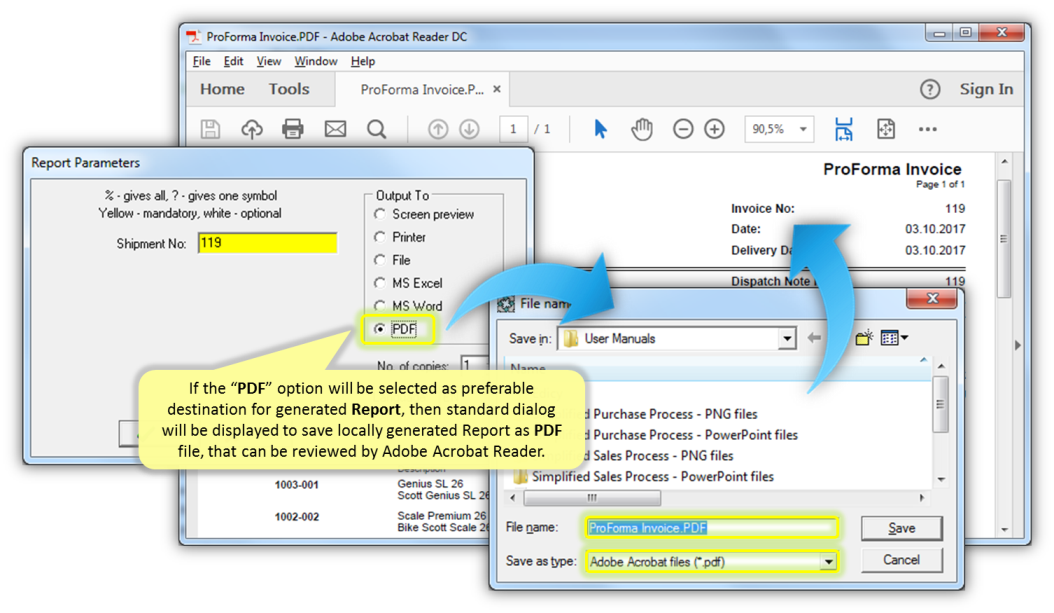
Task: Expand the Save in User Manuals dropdown
Action: point(786,339)
